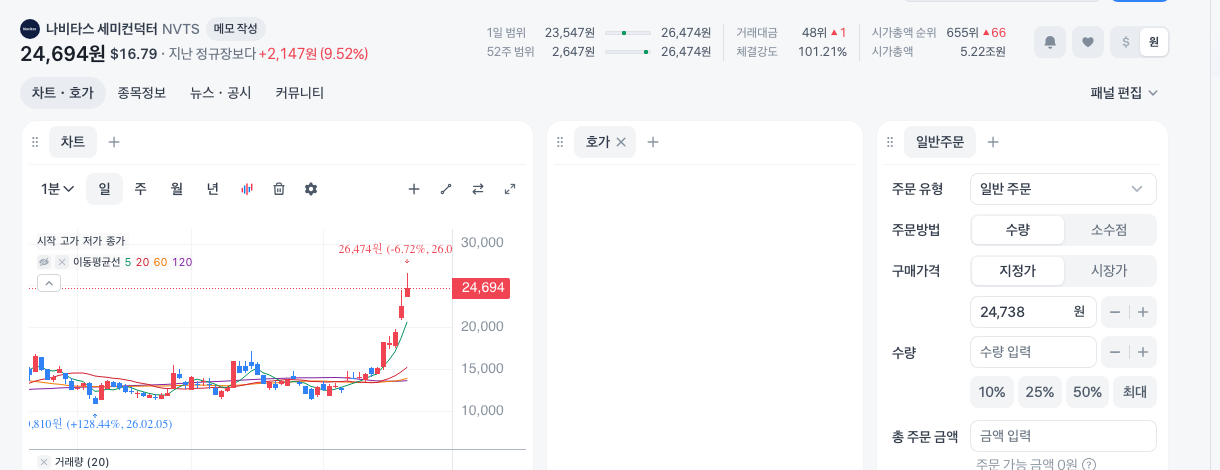Click drag handle of the 일반주문 panel
1220x470 pixels.
(890, 142)
